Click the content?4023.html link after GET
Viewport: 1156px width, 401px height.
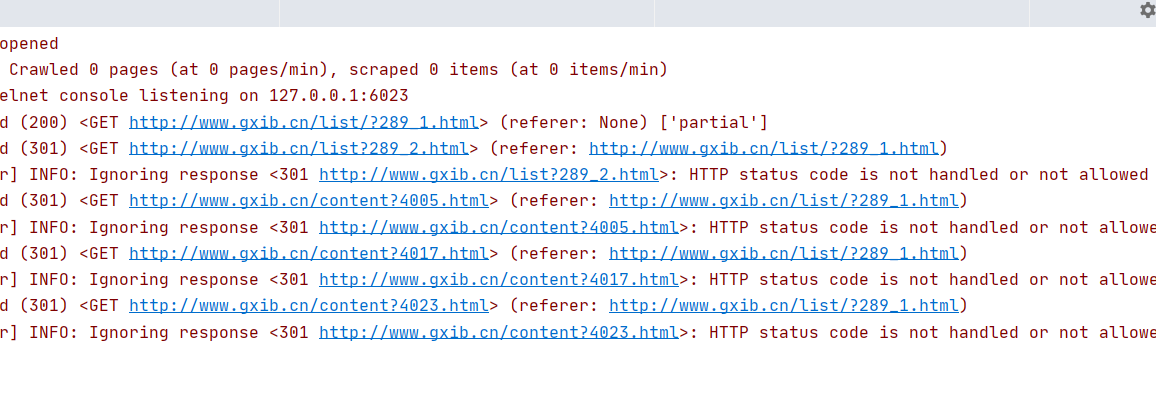pyautogui.click(x=309, y=305)
